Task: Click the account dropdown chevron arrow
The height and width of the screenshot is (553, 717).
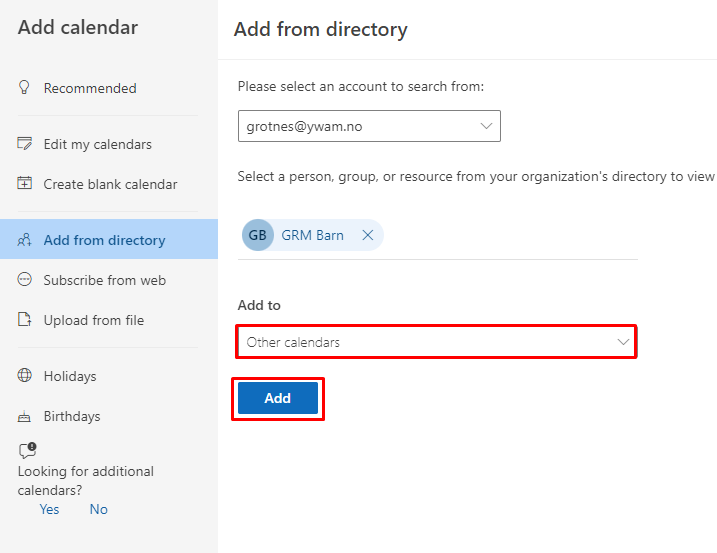Action: (x=487, y=126)
